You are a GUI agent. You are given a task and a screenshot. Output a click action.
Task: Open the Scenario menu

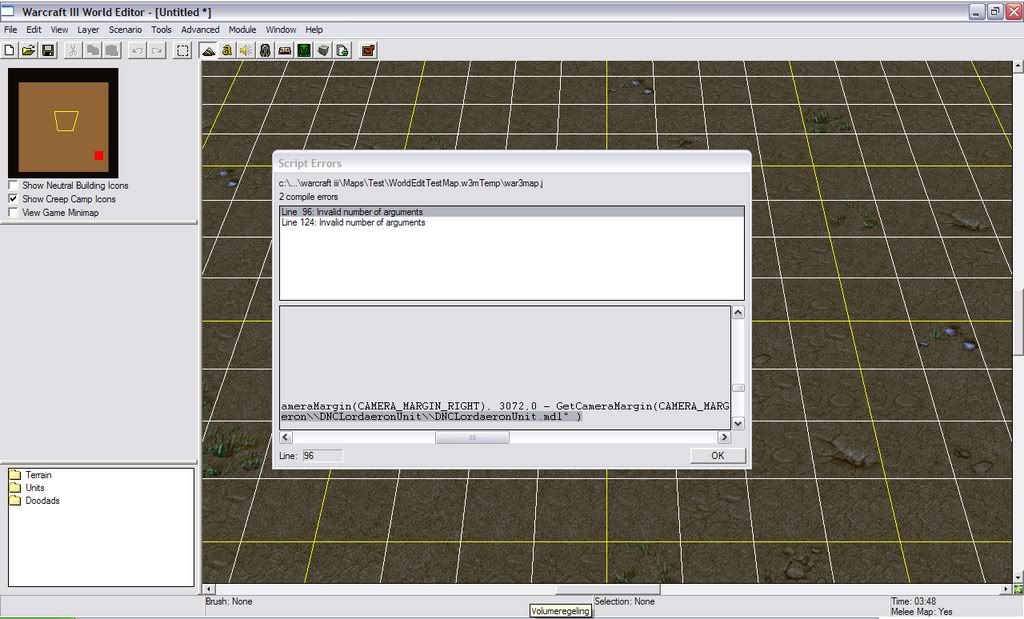[x=125, y=29]
